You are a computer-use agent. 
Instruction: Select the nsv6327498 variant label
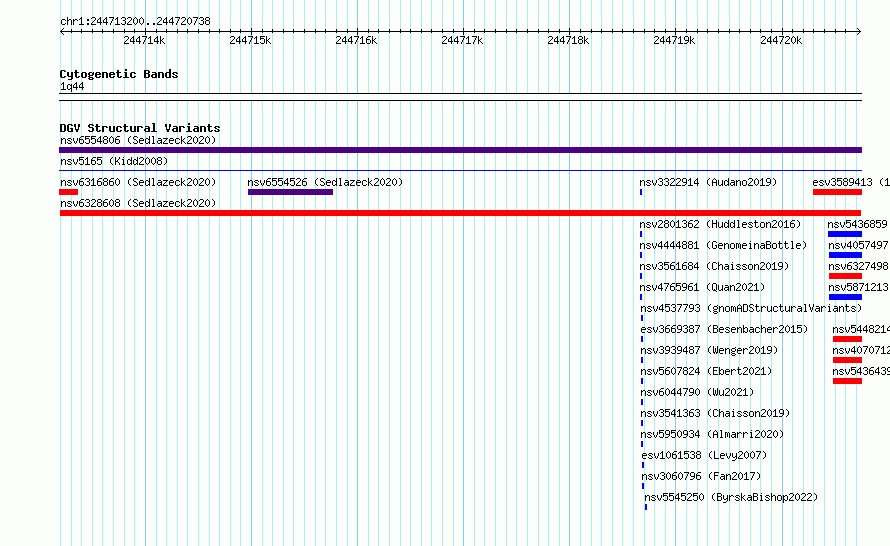click(x=859, y=266)
